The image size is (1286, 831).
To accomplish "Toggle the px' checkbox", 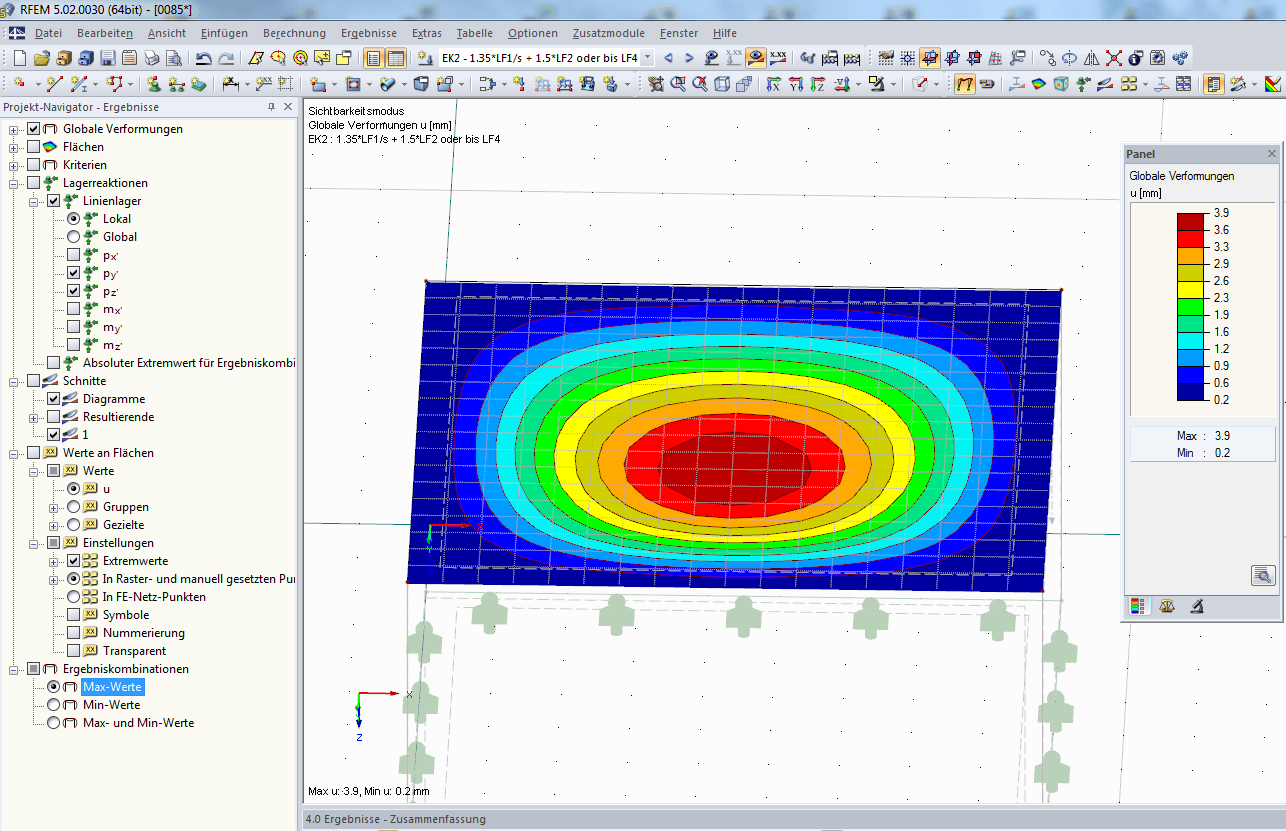I will pos(74,255).
